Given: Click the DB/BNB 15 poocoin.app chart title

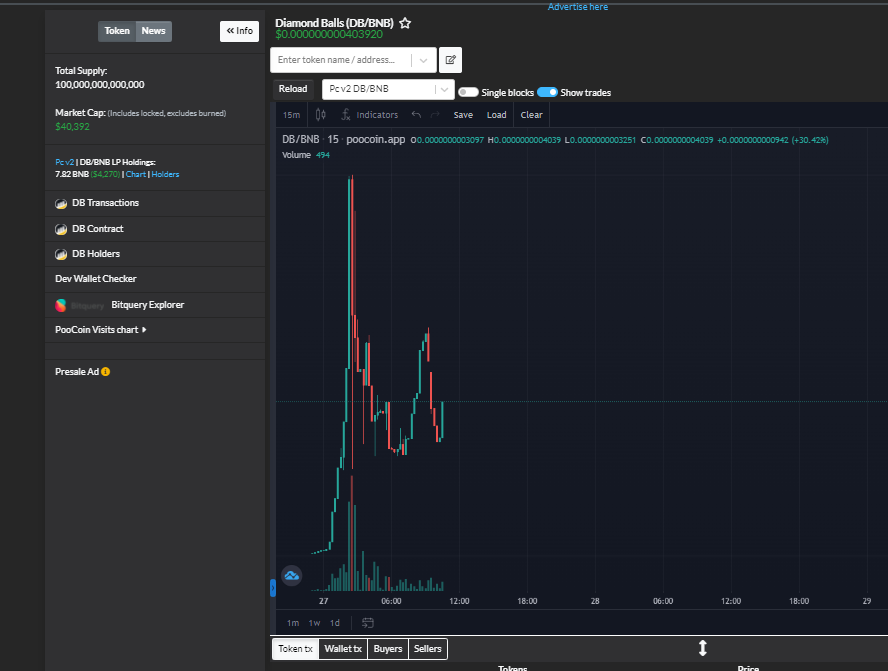Looking at the screenshot, I should tap(344, 139).
